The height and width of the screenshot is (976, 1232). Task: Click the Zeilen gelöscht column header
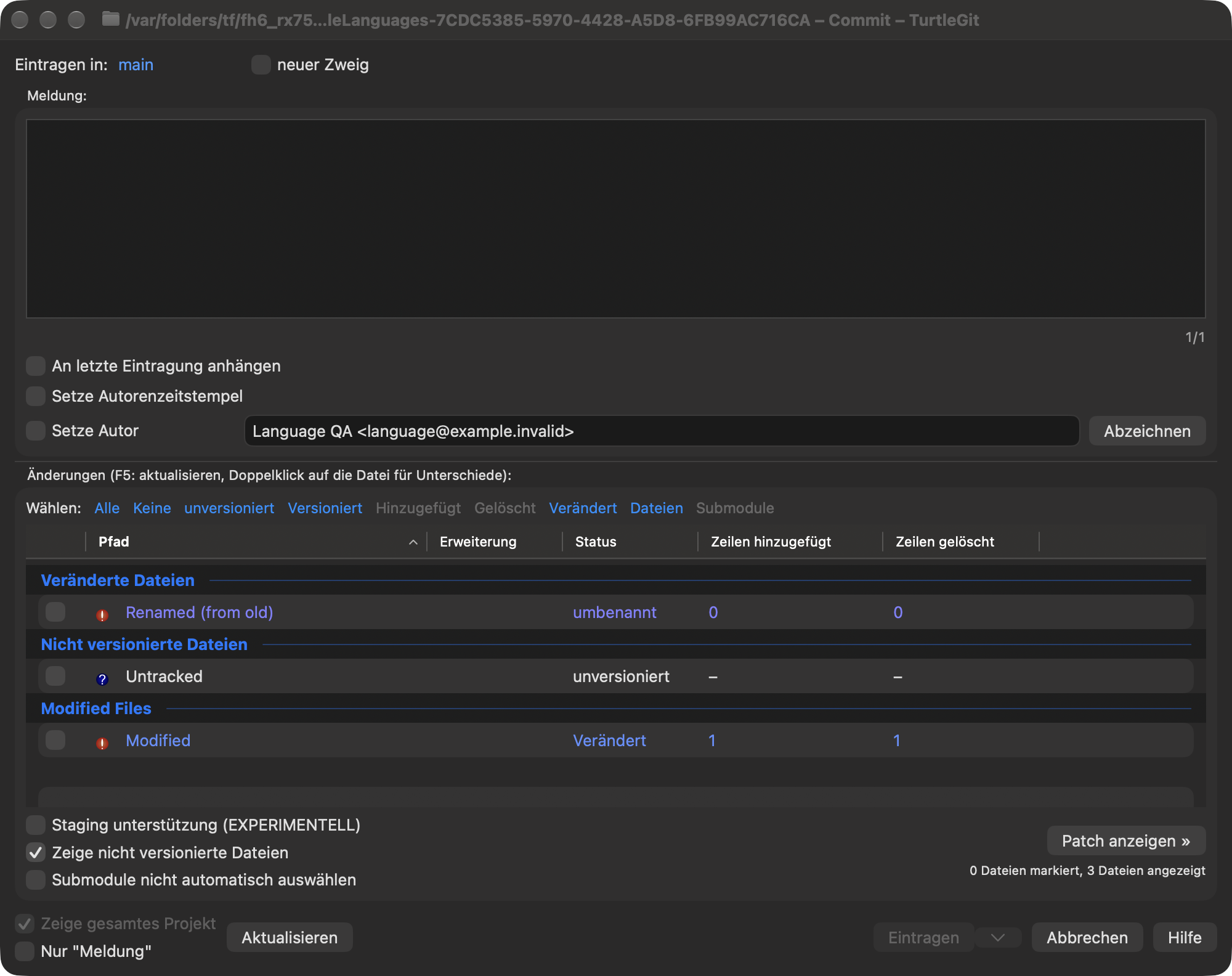coord(961,542)
